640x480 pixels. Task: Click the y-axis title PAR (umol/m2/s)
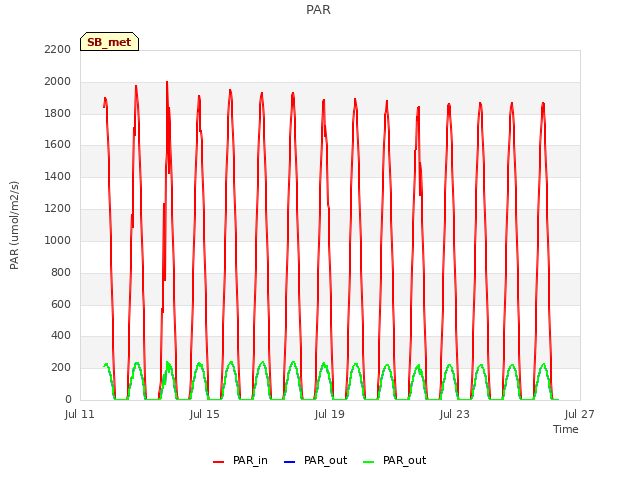[14, 225]
